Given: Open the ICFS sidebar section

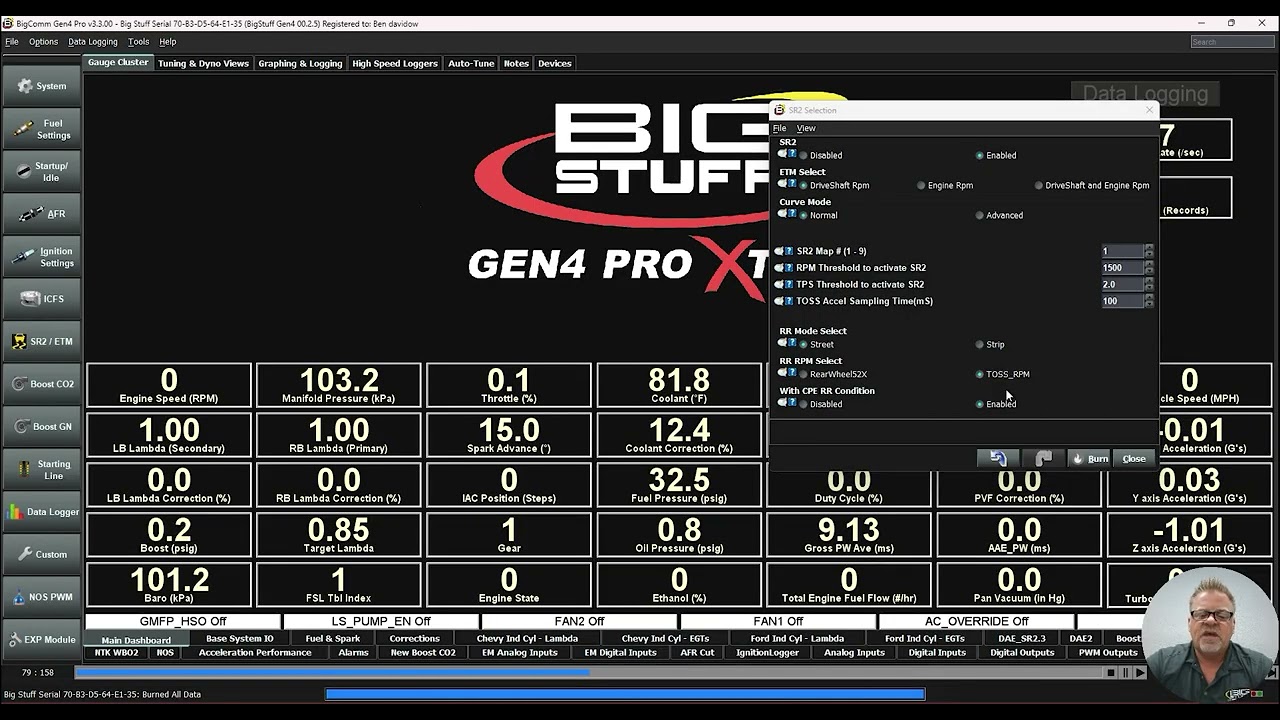Looking at the screenshot, I should point(41,299).
